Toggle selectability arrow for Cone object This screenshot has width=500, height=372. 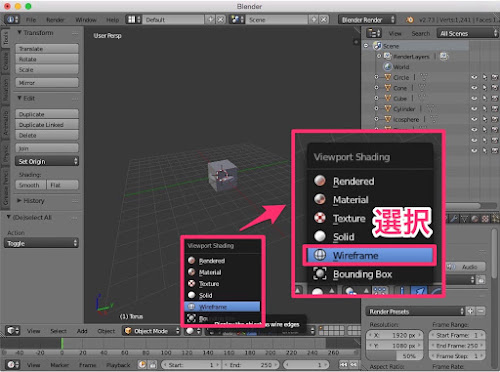[x=485, y=88]
